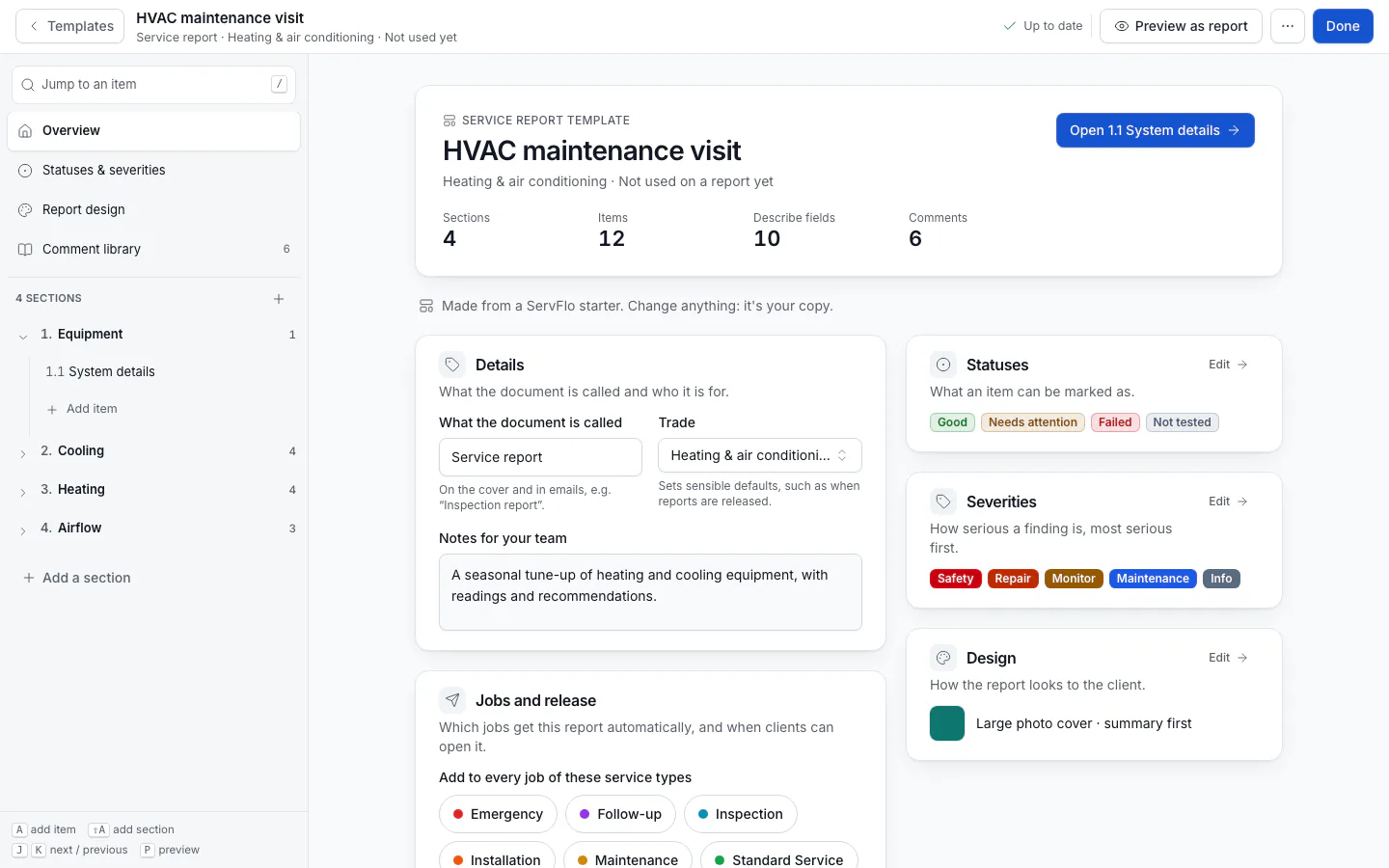
Task: Go back to Templates
Action: 70,26
